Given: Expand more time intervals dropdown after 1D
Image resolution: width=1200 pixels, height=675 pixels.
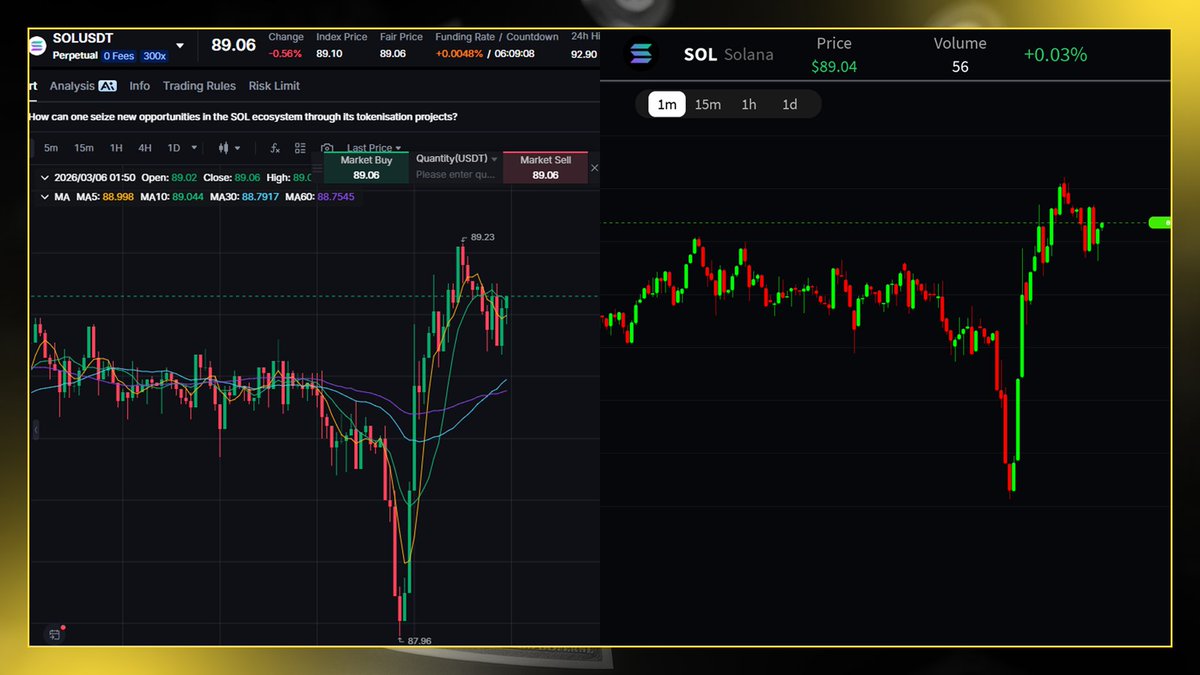Looking at the screenshot, I should [x=192, y=148].
